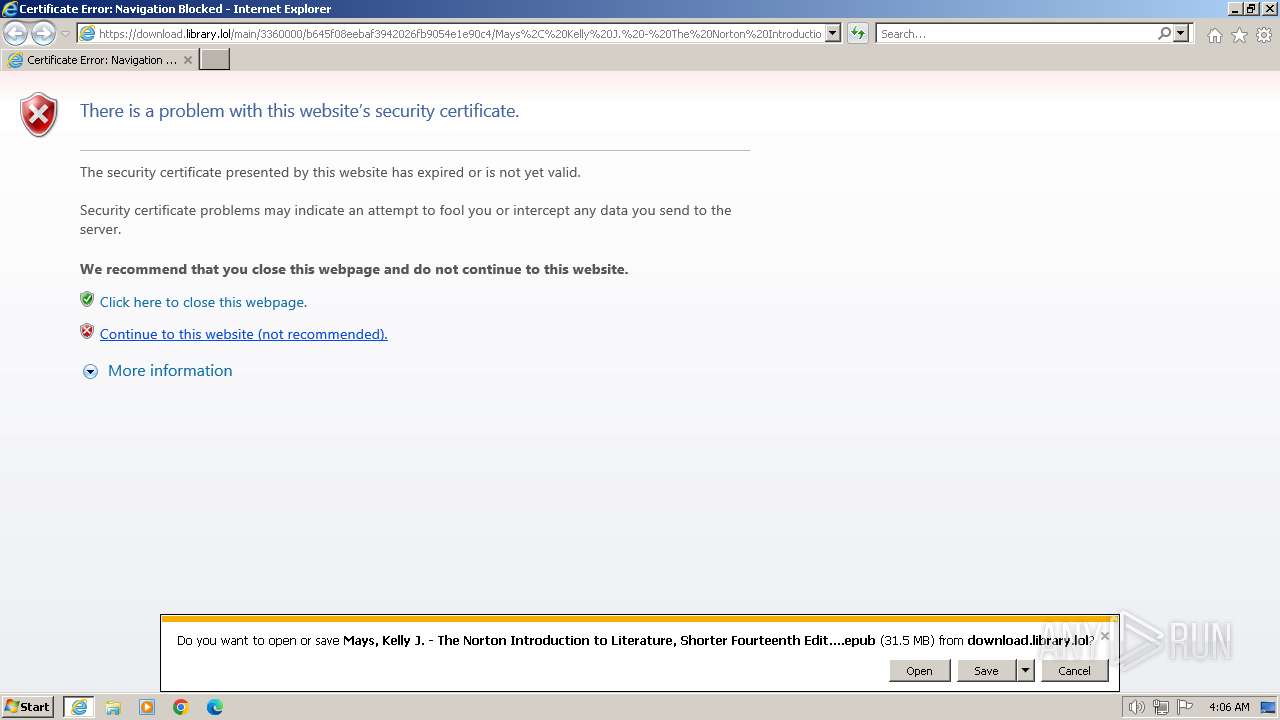Launch Google Chrome from taskbar

tap(181, 707)
